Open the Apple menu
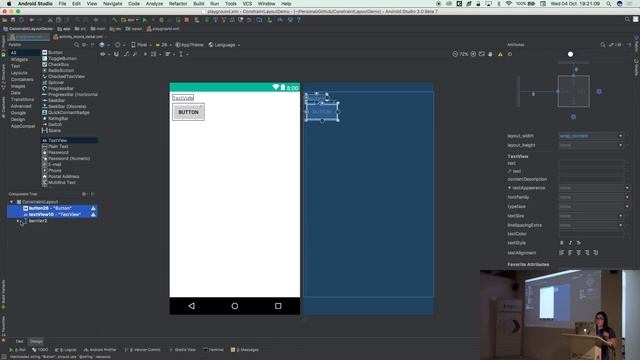 [9, 4]
